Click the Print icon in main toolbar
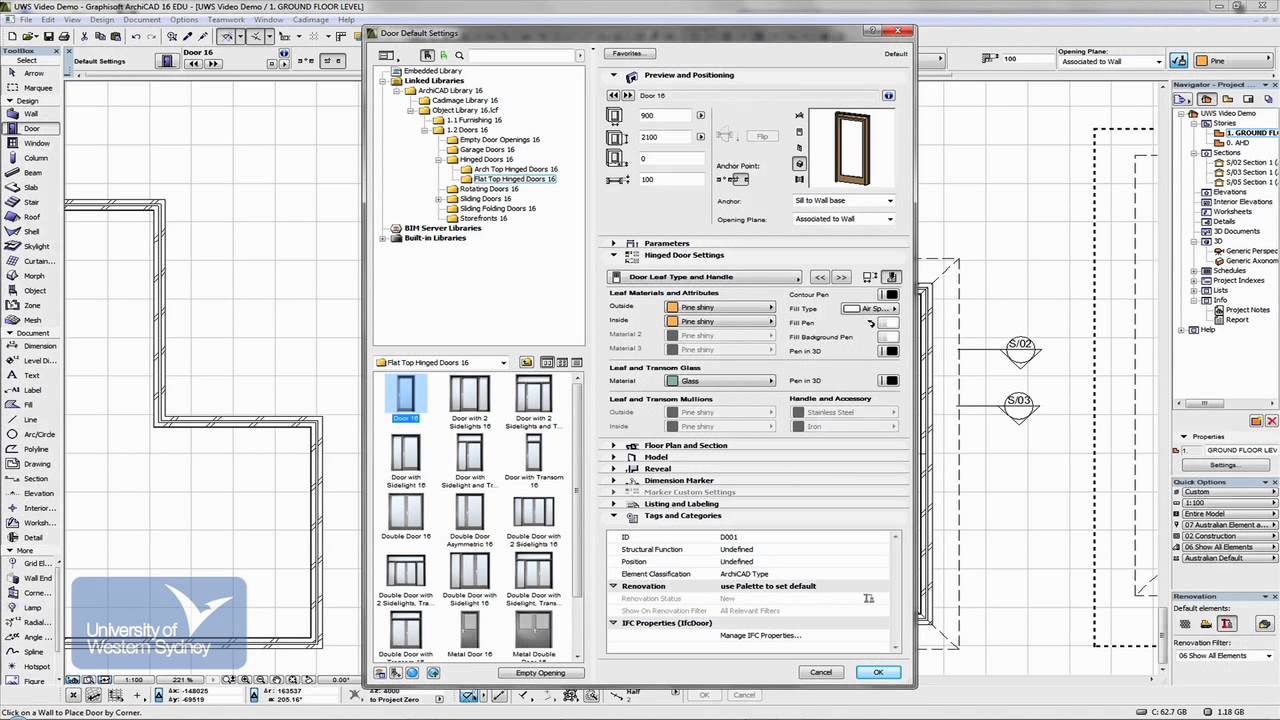The image size is (1280, 720). point(64,37)
